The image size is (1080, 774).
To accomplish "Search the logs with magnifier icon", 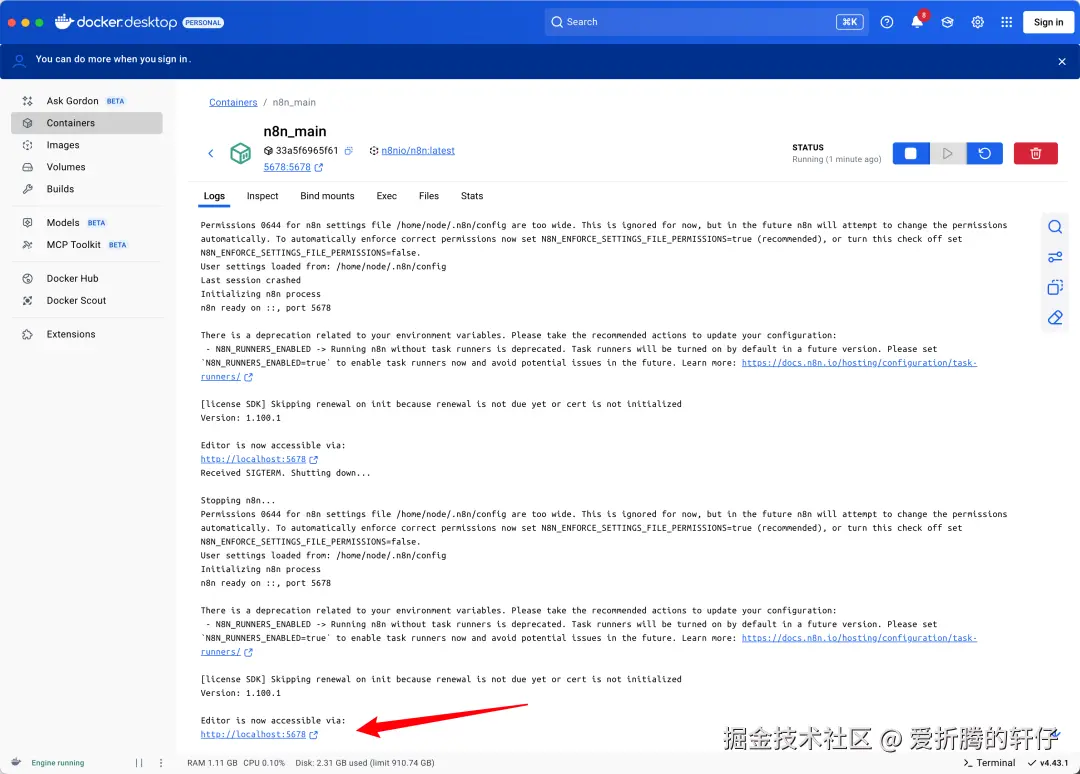I will 1055,227.
